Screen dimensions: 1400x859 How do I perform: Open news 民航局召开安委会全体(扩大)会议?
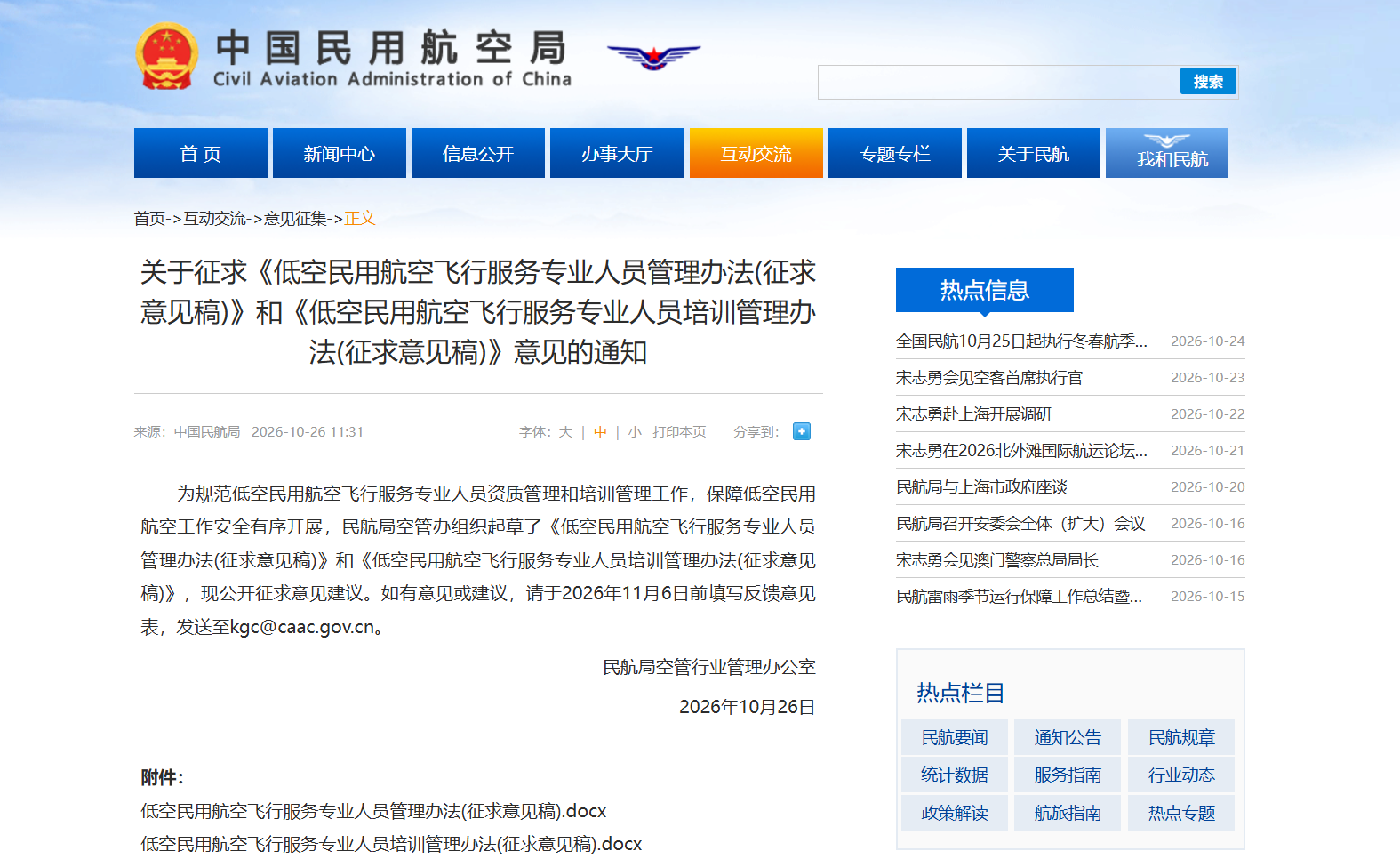coord(1020,524)
